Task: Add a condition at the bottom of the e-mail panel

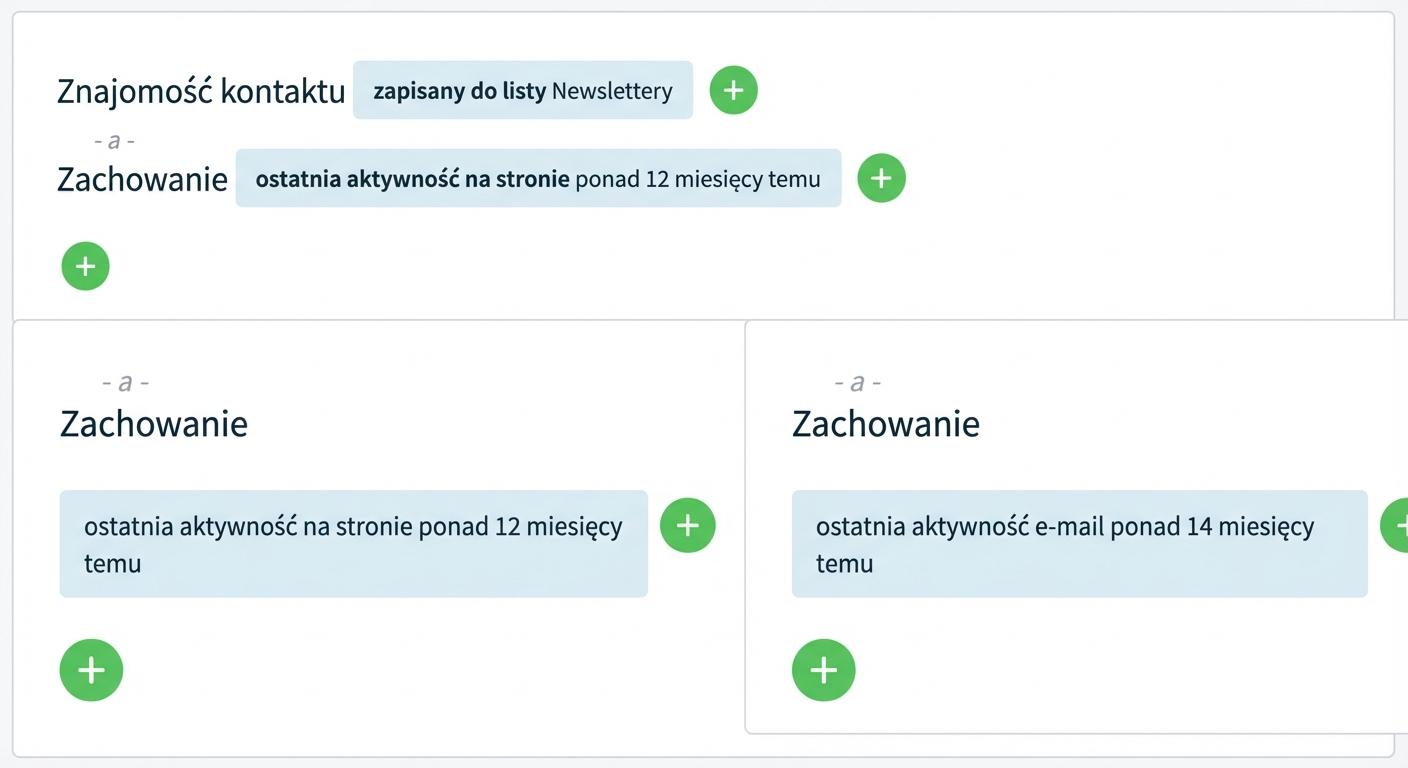Action: point(824,670)
